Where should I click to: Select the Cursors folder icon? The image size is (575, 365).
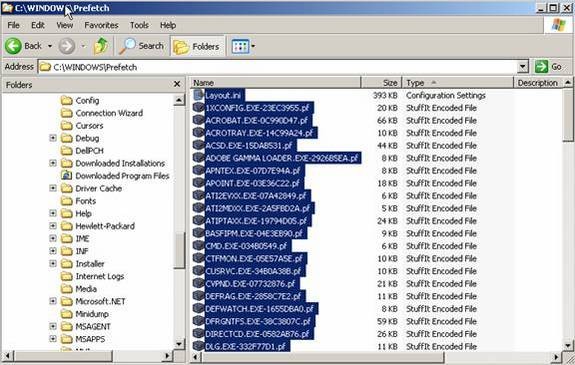click(x=66, y=125)
